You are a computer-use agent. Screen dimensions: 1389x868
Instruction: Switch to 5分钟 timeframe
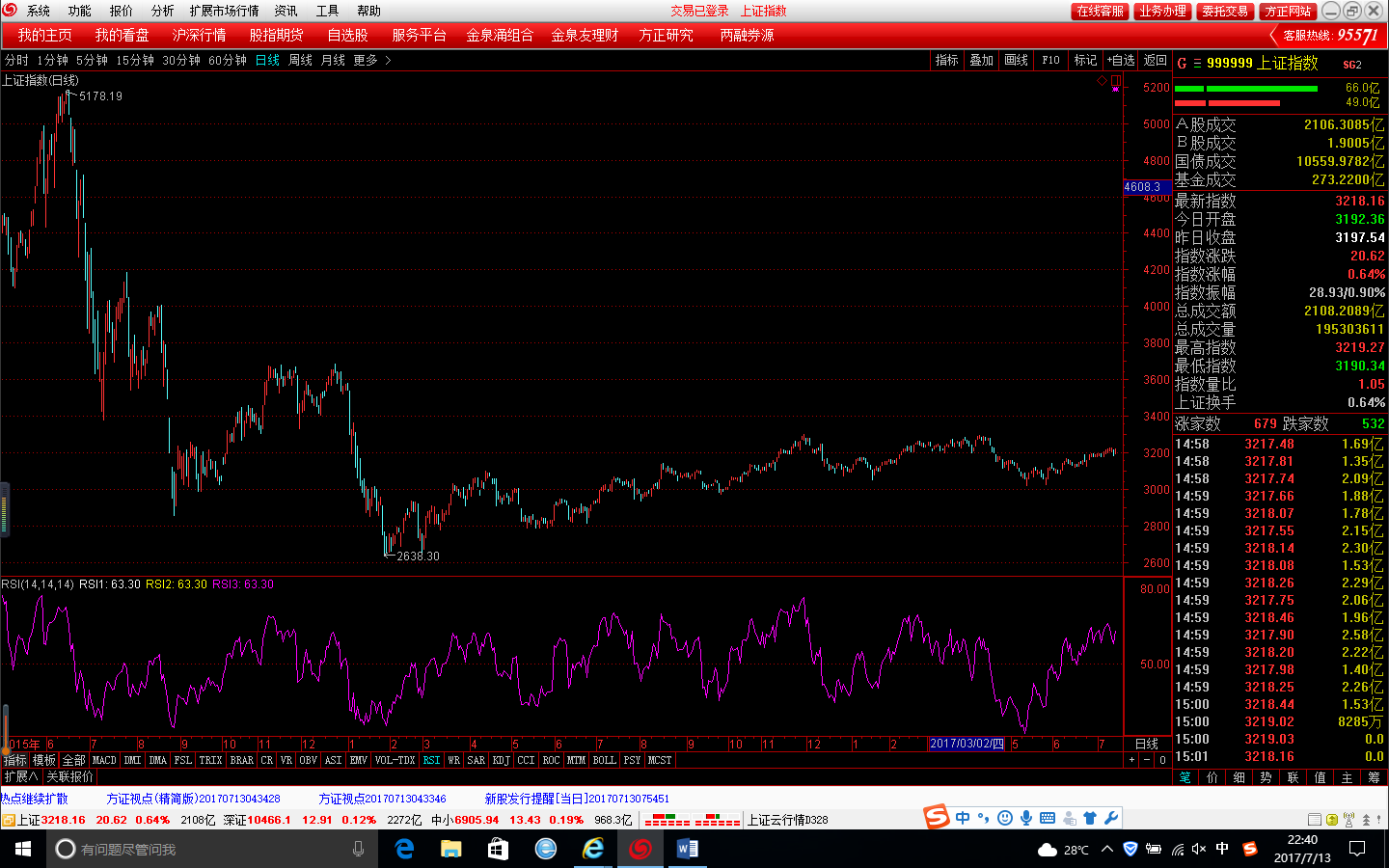pos(92,60)
